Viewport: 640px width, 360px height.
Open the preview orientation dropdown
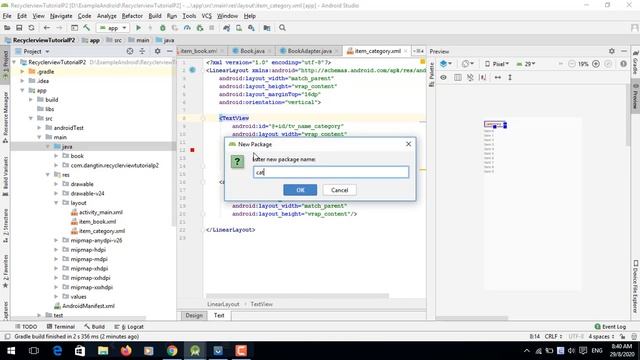(x=468, y=64)
